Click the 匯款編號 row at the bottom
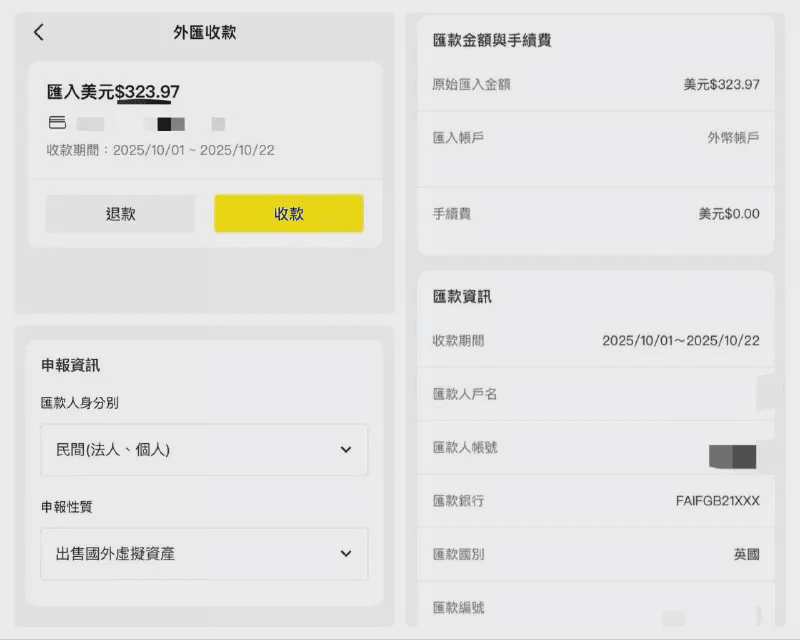This screenshot has height=640, width=800. (x=596, y=606)
